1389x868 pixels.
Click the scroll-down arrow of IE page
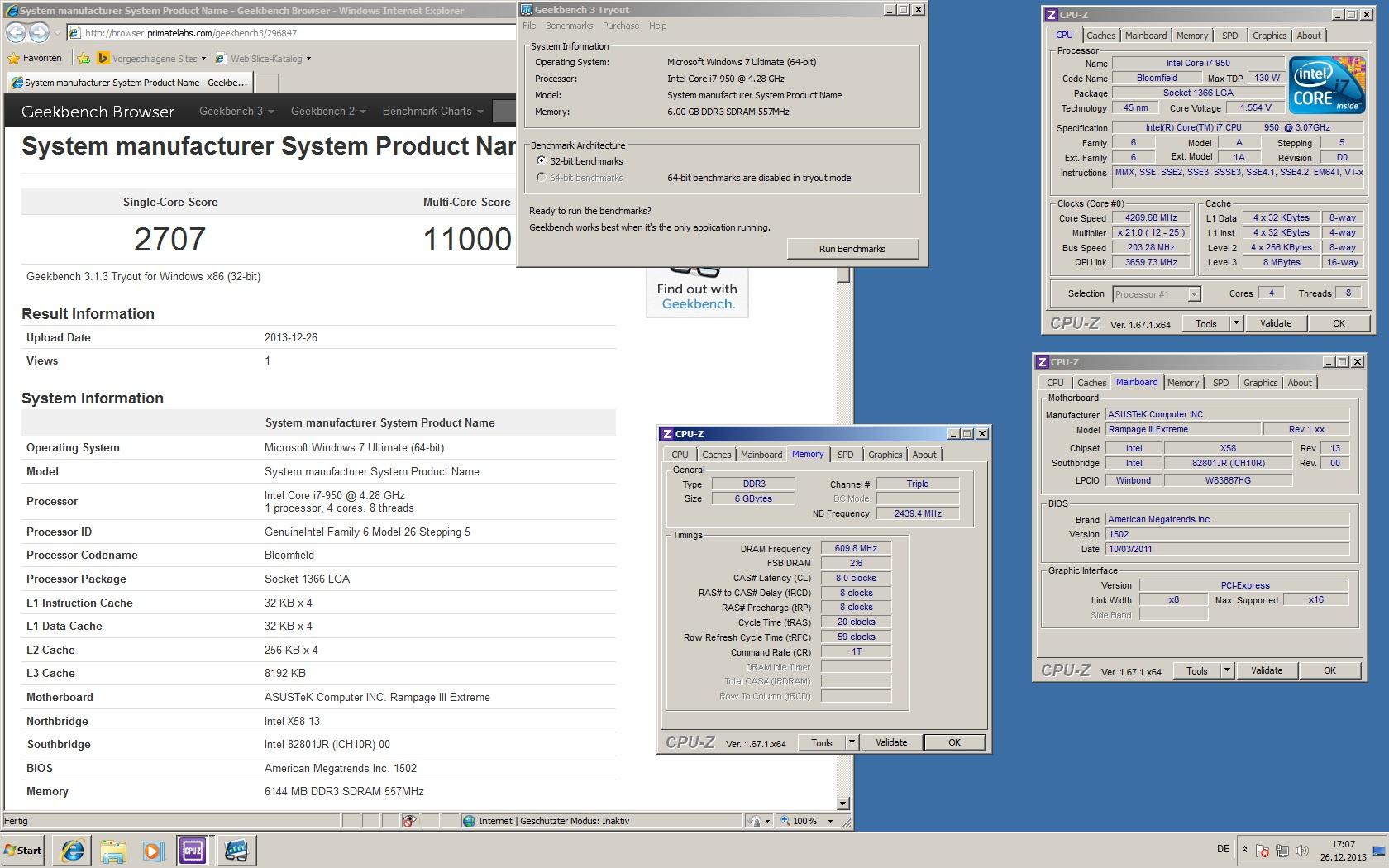coord(842,803)
